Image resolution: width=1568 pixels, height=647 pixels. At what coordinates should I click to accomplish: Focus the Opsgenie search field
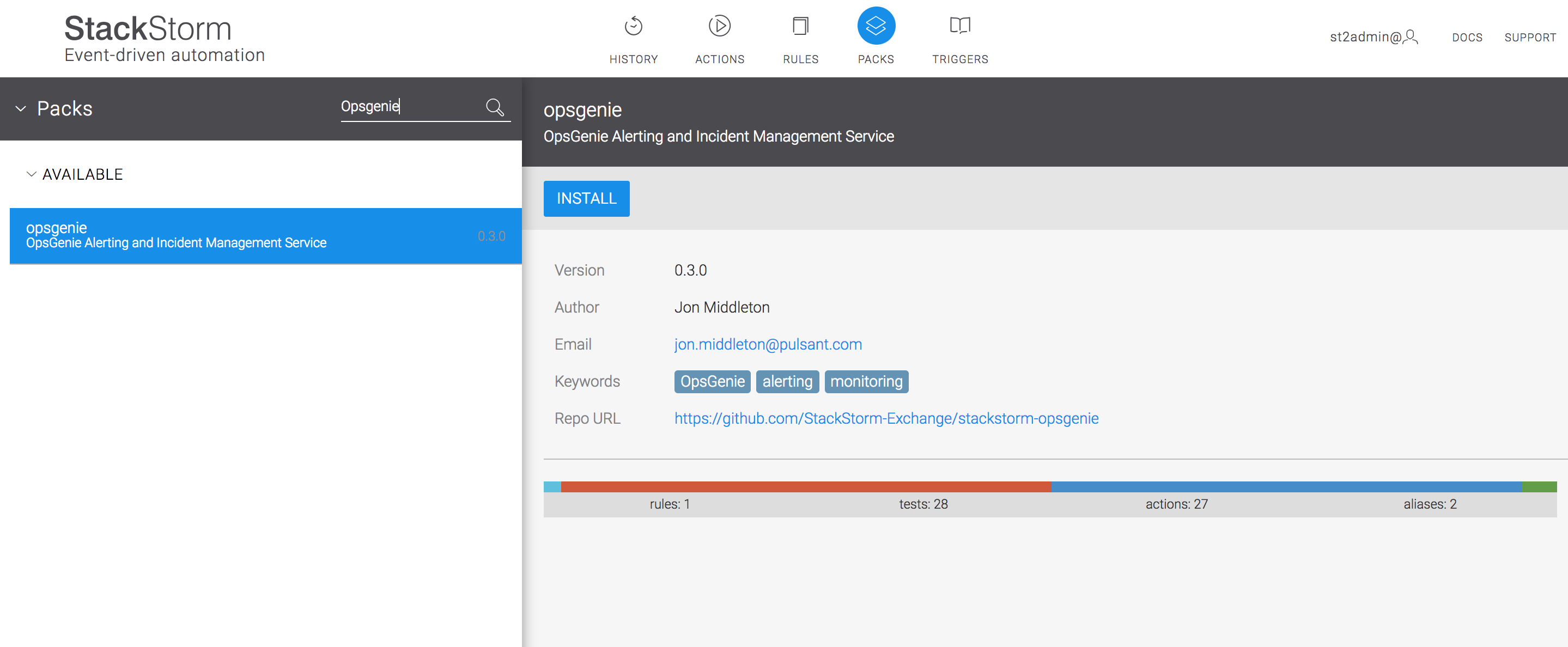[409, 107]
